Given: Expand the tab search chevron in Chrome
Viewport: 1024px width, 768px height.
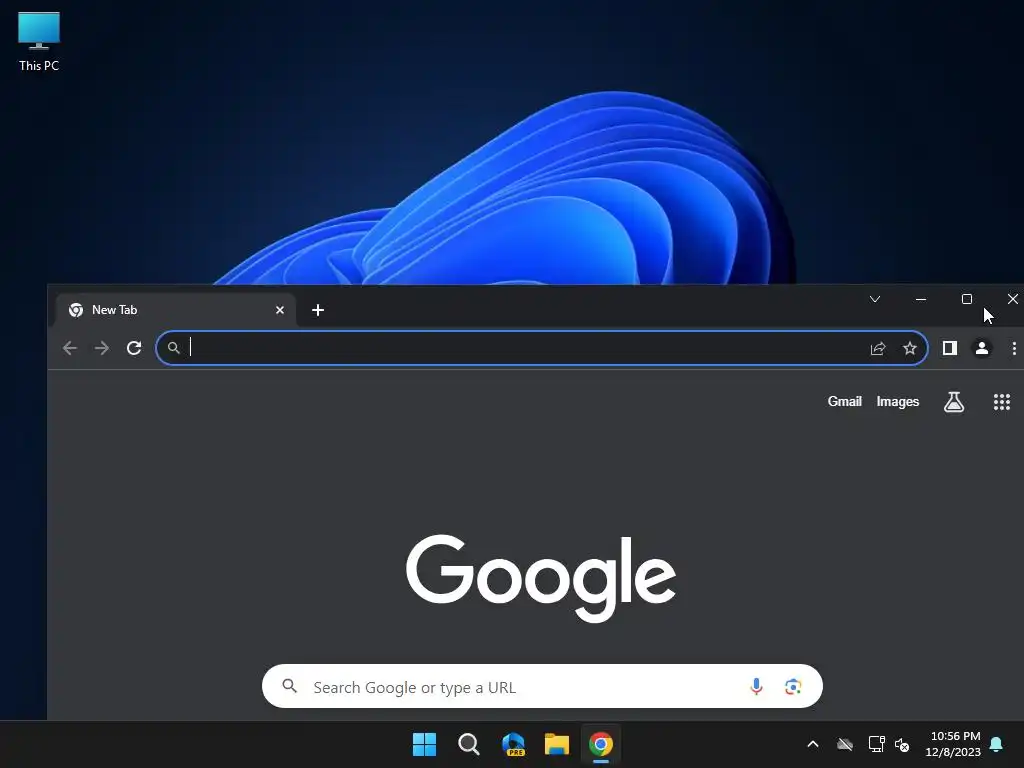Looking at the screenshot, I should click(875, 299).
